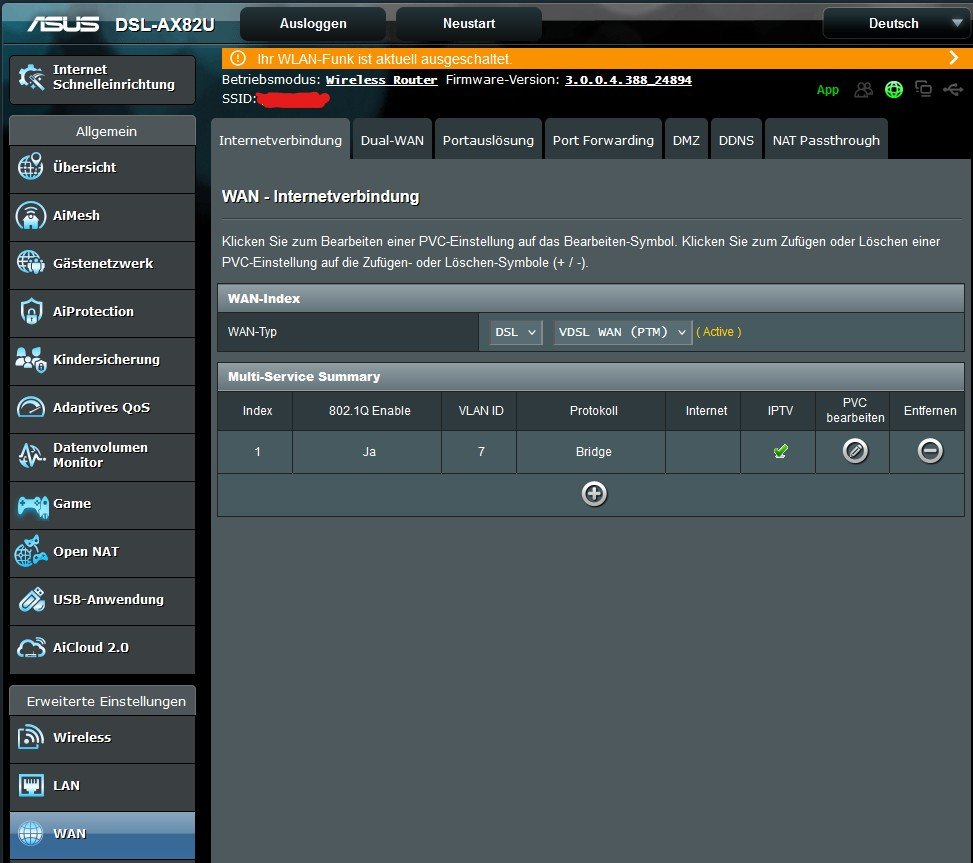Click the Multi-Service Summary header
973x863 pixels.
coord(591,377)
